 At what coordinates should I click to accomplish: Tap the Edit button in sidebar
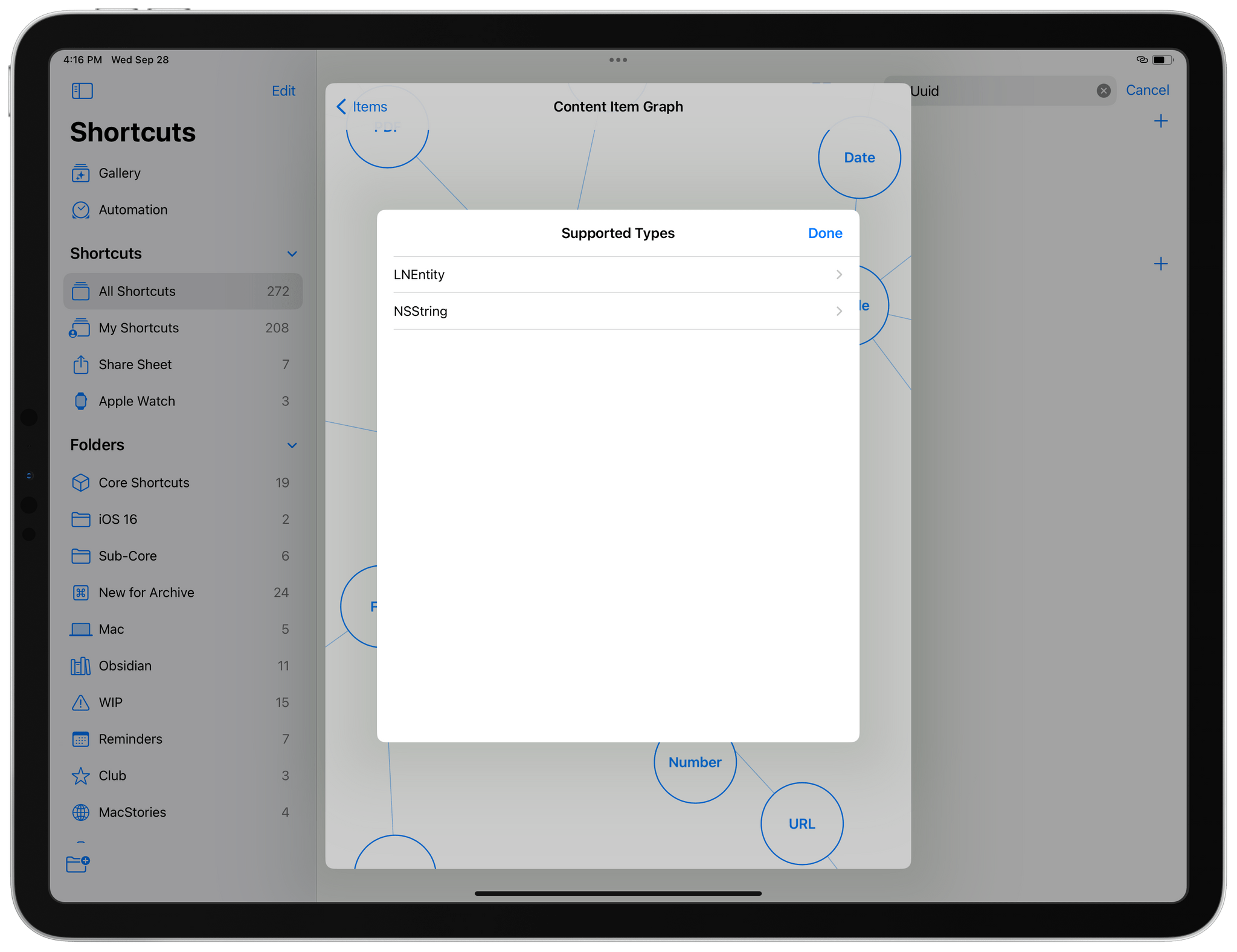(x=283, y=91)
